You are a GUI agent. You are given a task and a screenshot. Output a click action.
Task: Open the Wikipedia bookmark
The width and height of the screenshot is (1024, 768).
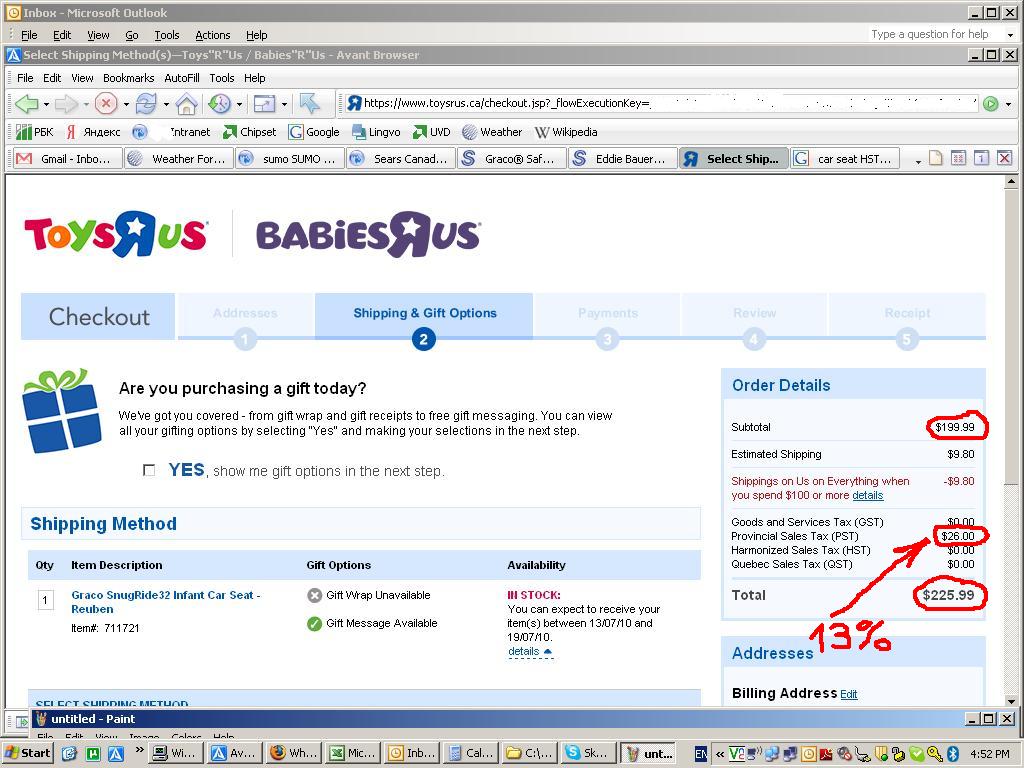click(566, 132)
